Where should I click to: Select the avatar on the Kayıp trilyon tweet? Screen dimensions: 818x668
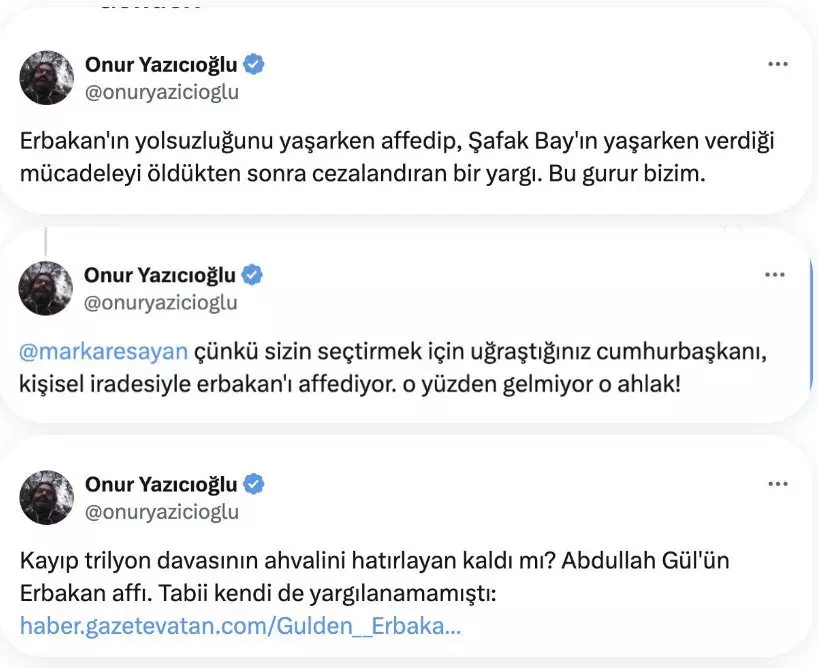(47, 498)
